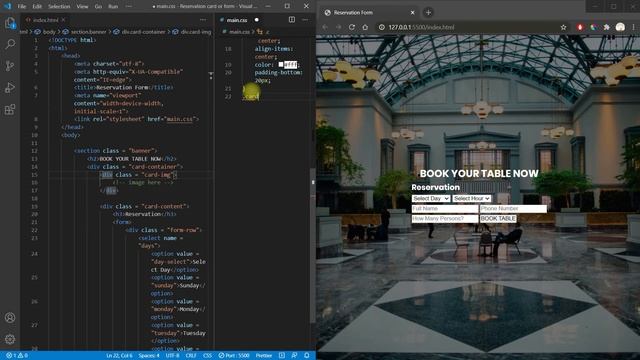Open the Accounts menu in activity bar

10,318
